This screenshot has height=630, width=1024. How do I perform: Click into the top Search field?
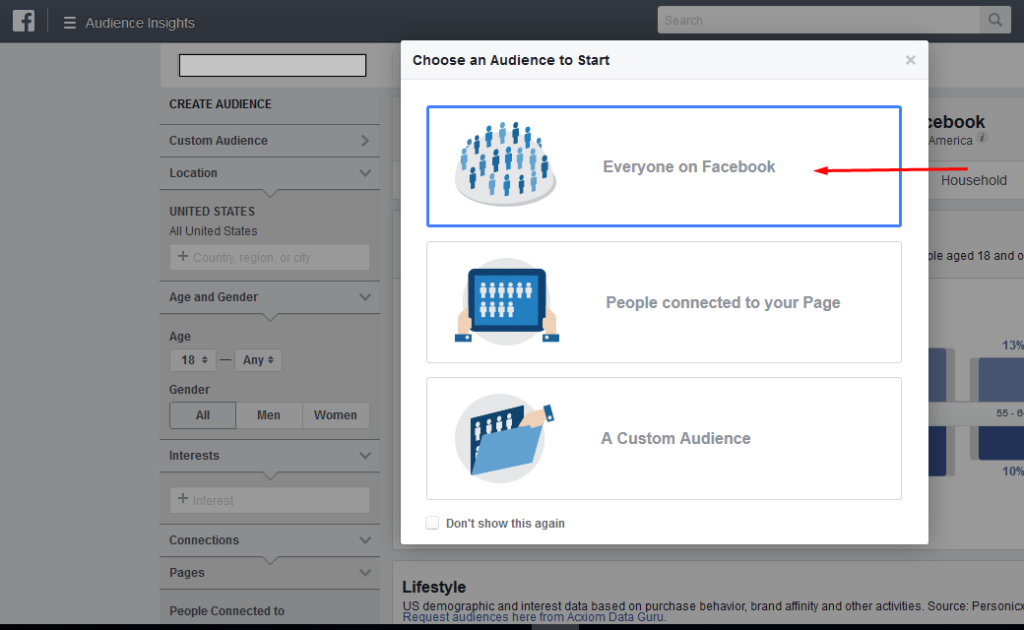point(818,20)
